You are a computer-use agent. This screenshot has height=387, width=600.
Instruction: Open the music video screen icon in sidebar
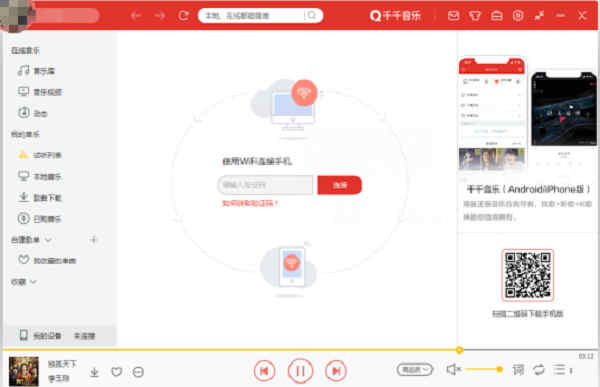[x=23, y=91]
